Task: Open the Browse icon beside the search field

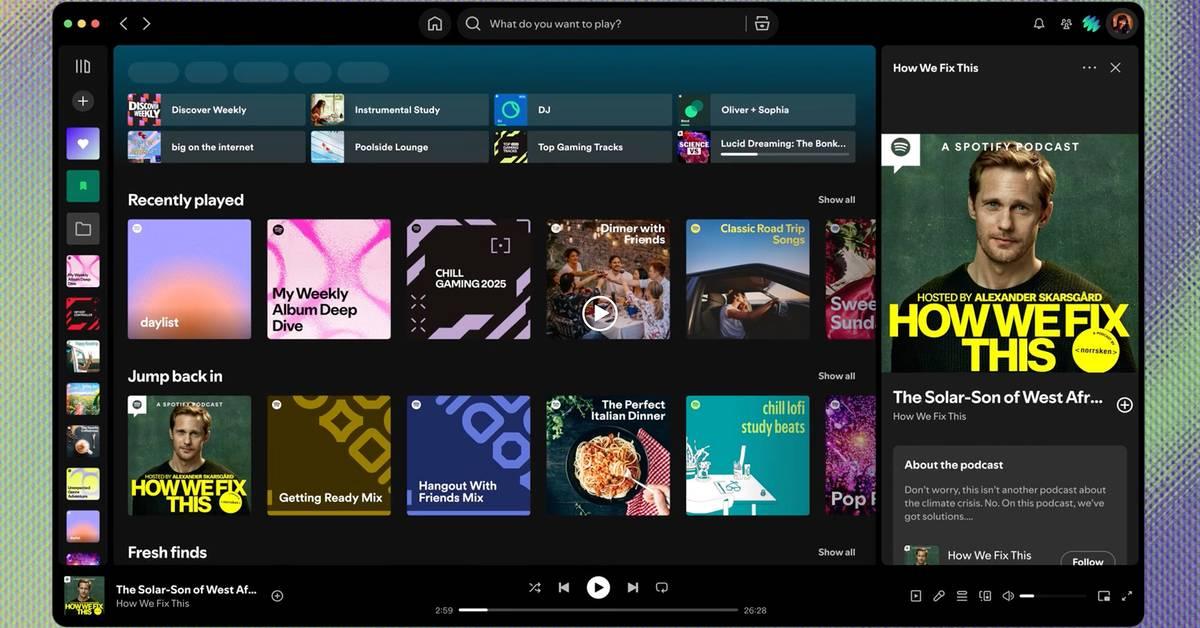Action: click(x=761, y=24)
